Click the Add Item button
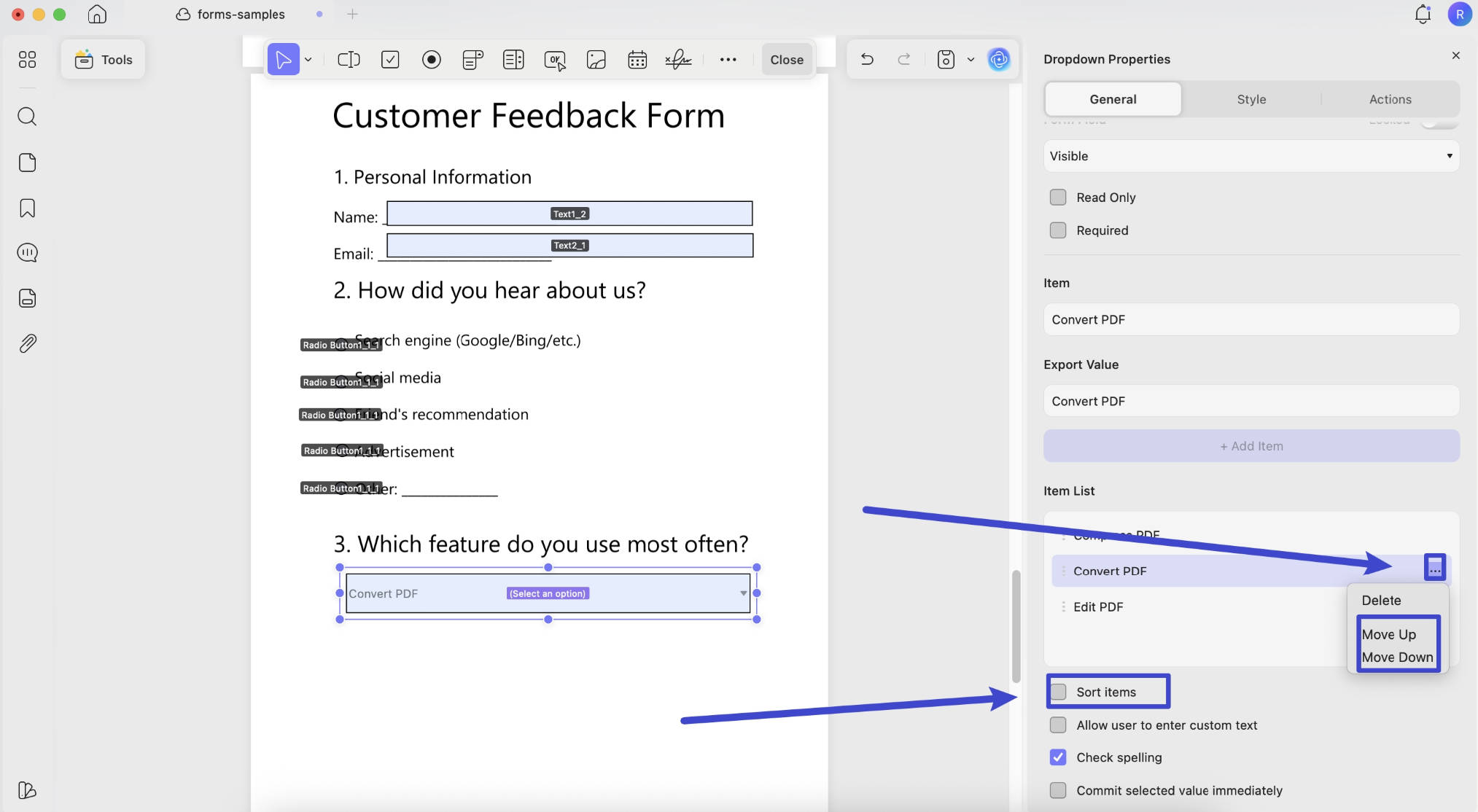Image resolution: width=1478 pixels, height=812 pixels. pos(1251,446)
